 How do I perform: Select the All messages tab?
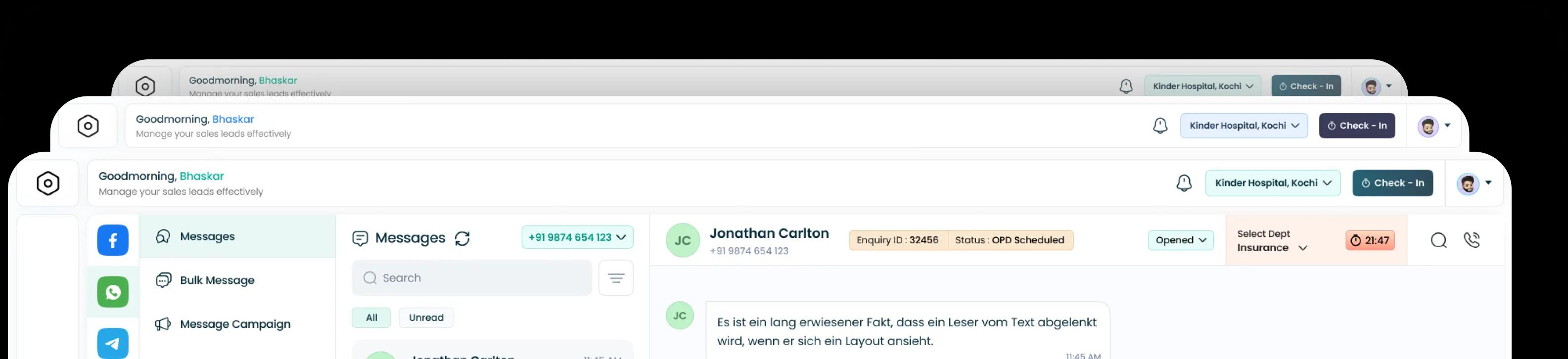pyautogui.click(x=371, y=317)
